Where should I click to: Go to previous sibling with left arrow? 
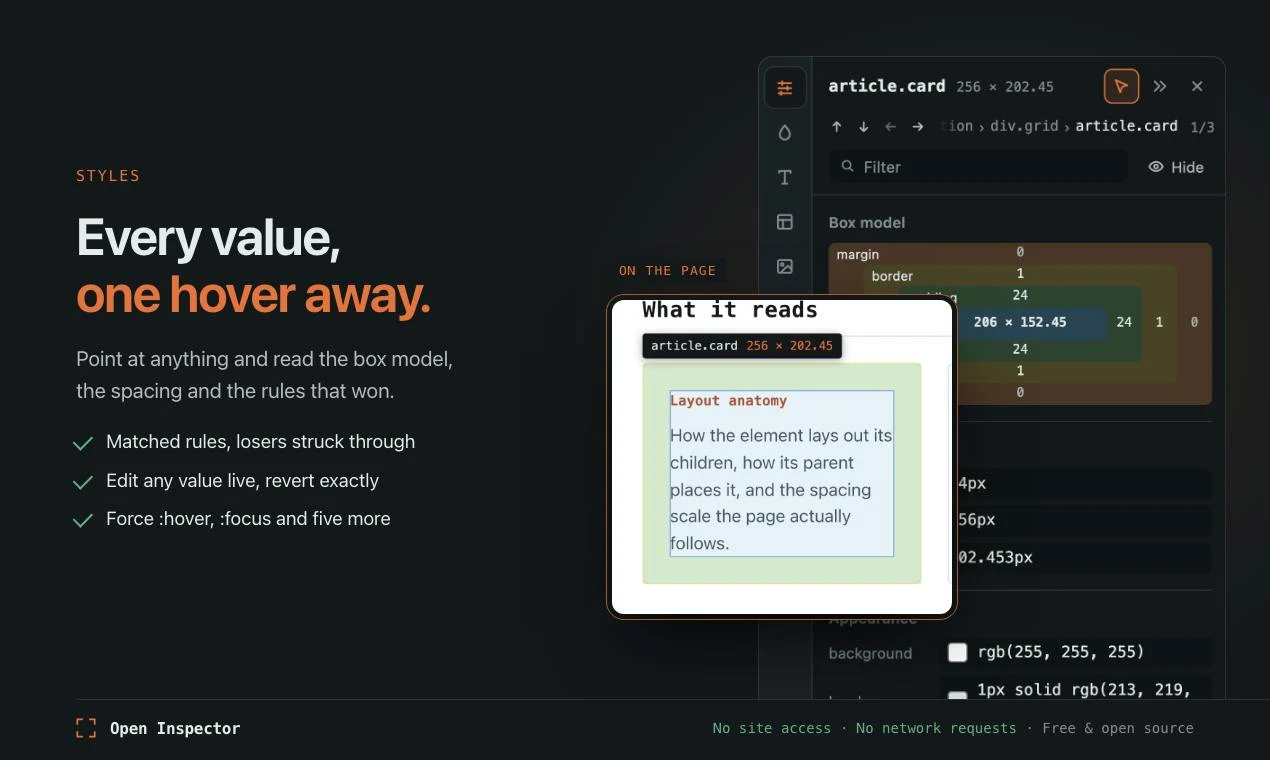pos(891,127)
